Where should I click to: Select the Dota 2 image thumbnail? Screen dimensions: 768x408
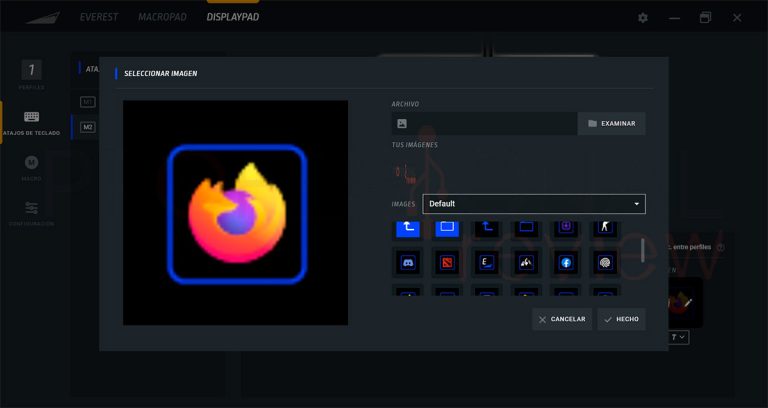pos(447,263)
